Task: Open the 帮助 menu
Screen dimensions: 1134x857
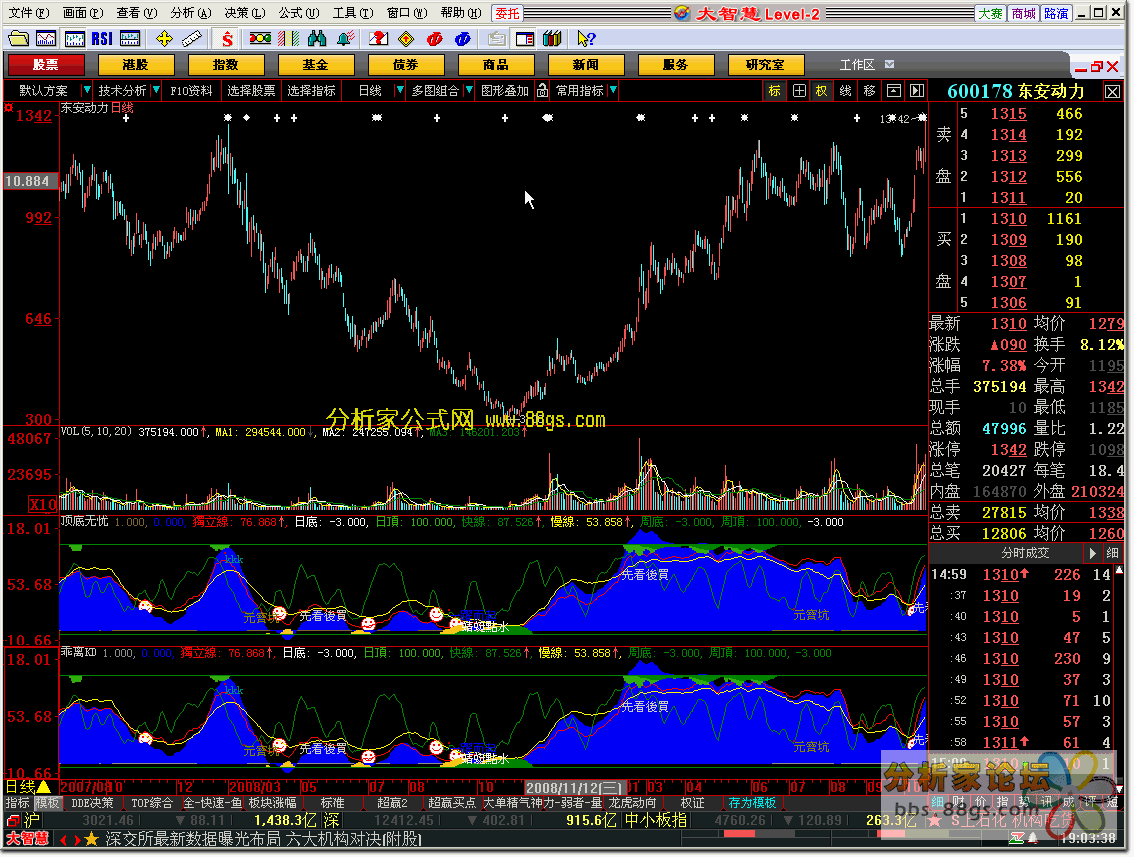Action: [460, 13]
